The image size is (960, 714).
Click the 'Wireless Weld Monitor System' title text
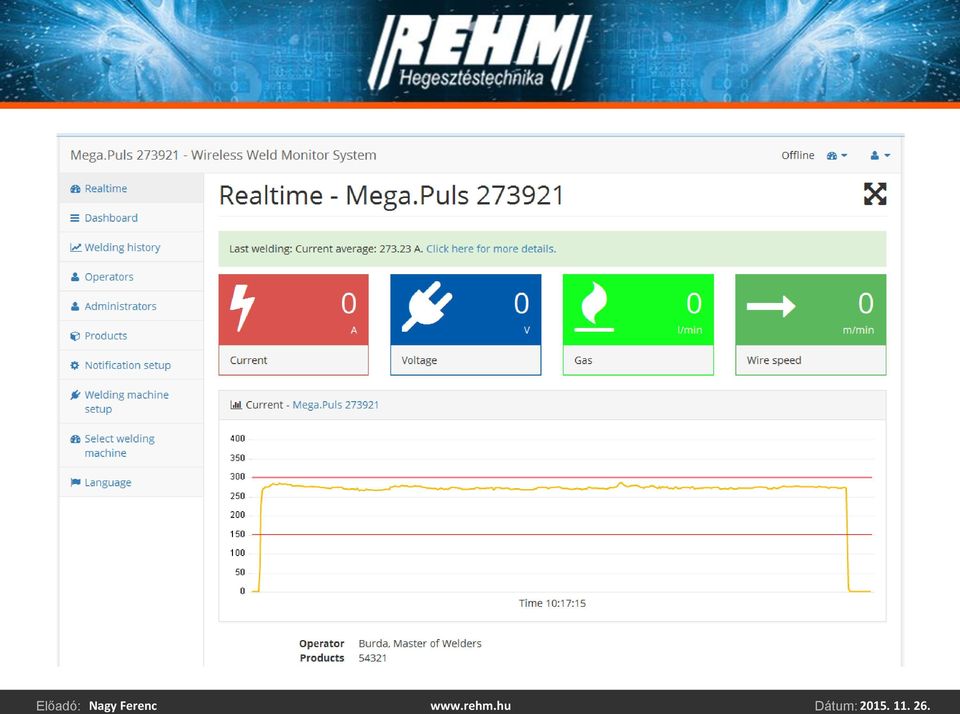pyautogui.click(x=283, y=155)
